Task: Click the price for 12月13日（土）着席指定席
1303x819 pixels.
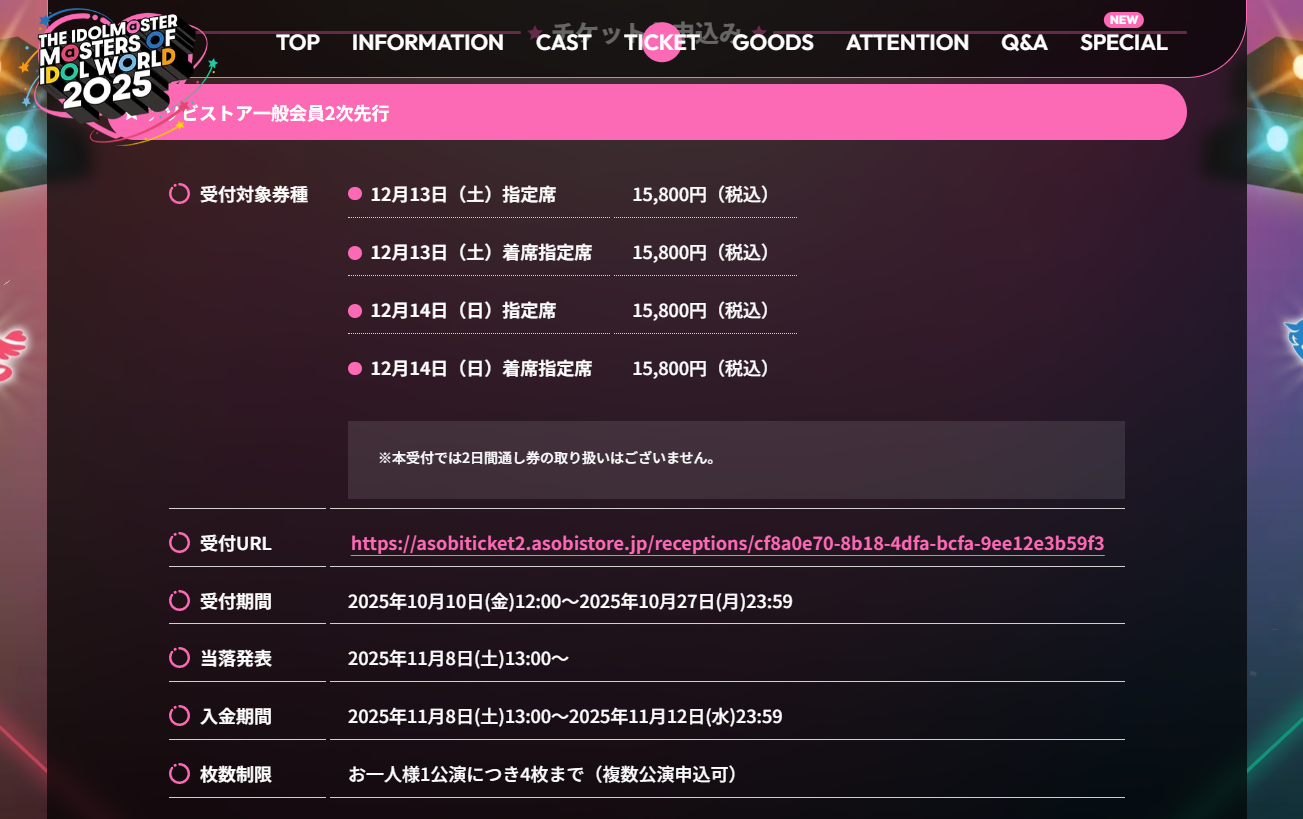Action: [705, 252]
